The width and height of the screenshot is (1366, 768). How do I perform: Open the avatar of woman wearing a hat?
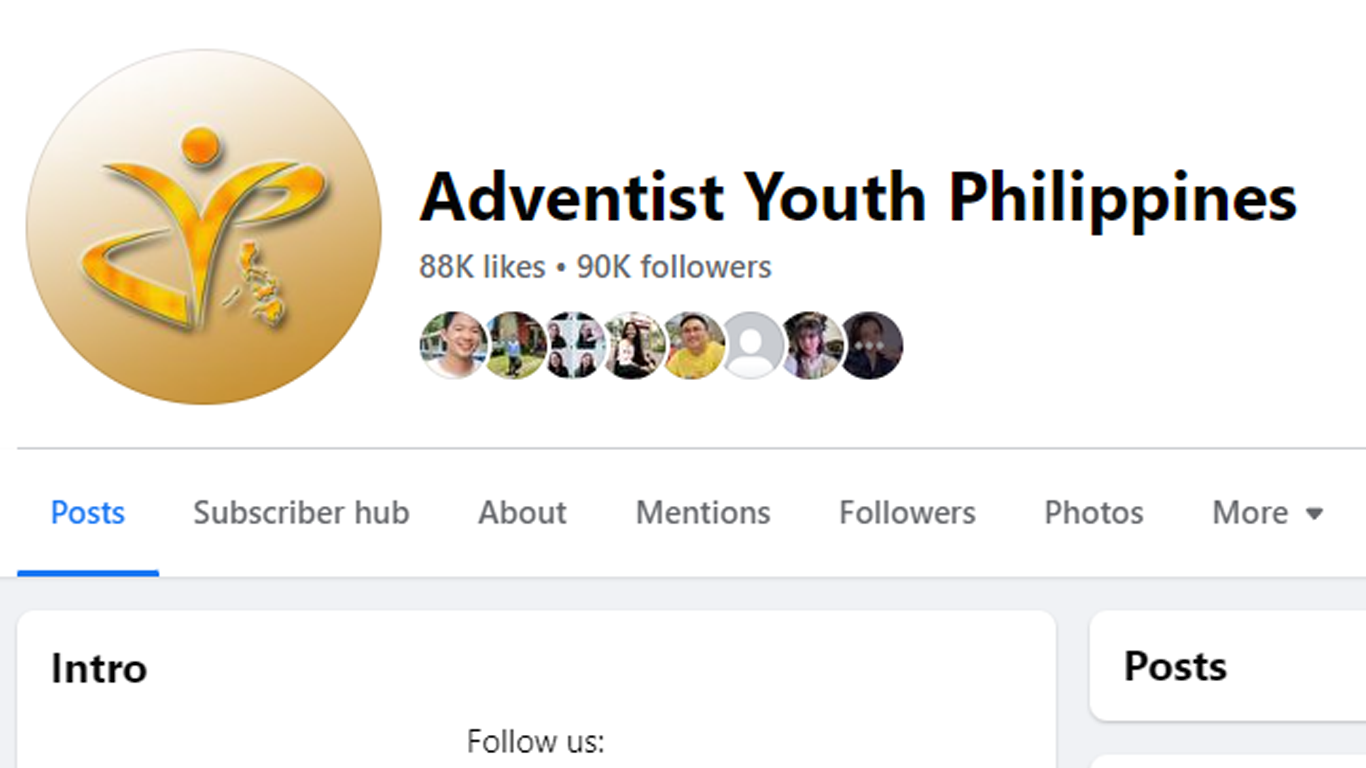[x=812, y=345]
